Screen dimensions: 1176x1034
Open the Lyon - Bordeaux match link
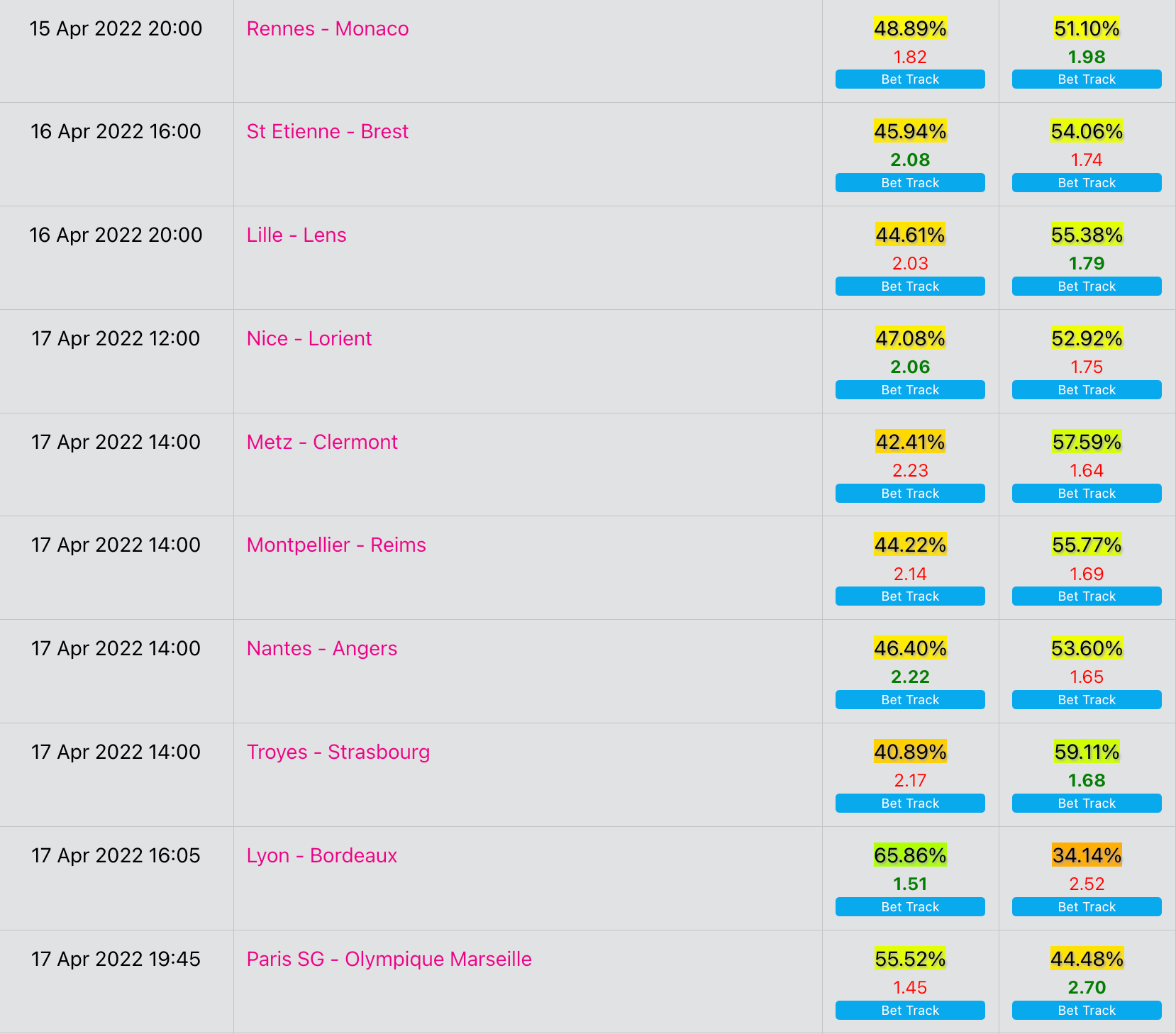coord(322,856)
